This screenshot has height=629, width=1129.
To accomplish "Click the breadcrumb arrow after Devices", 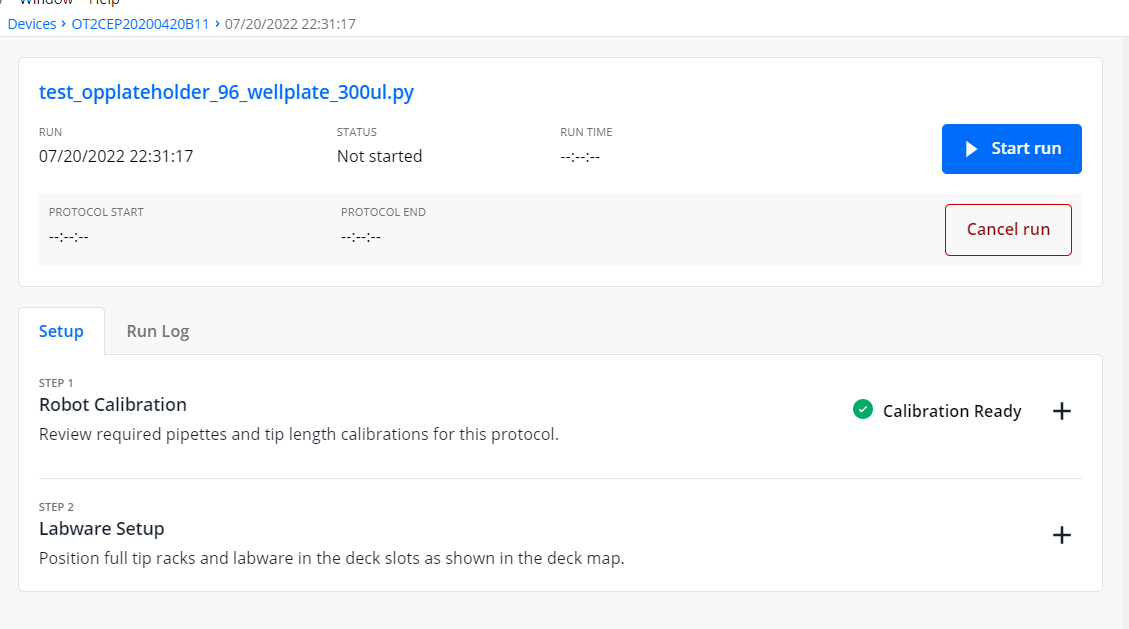I will [63, 24].
